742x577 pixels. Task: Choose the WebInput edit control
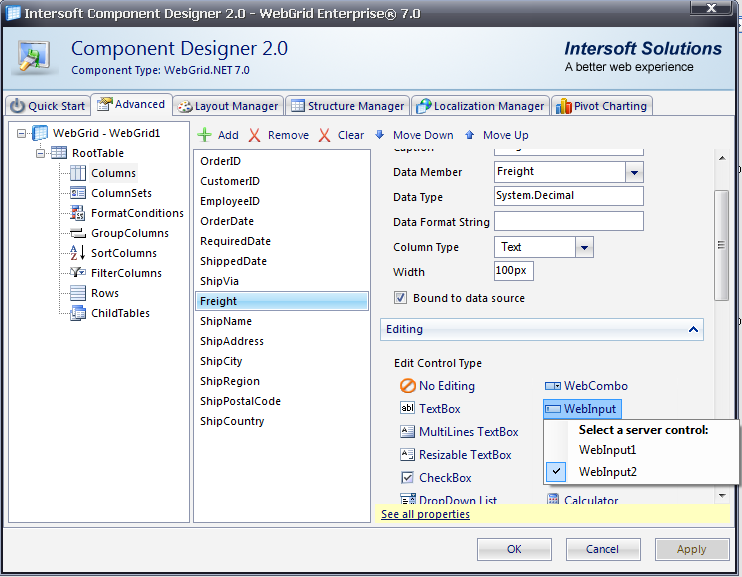click(582, 409)
